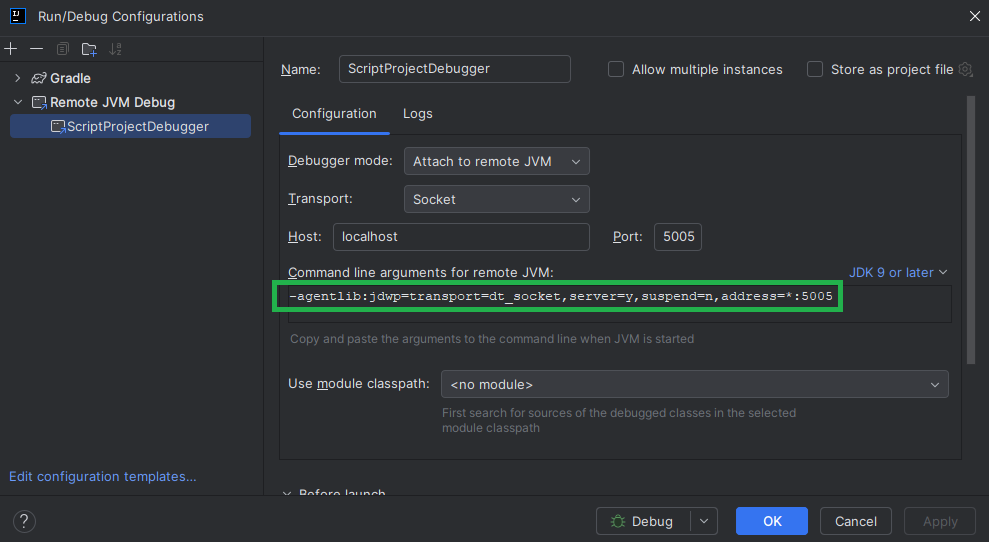Add a new configuration with the plus icon
This screenshot has width=989, height=542.
(11, 49)
